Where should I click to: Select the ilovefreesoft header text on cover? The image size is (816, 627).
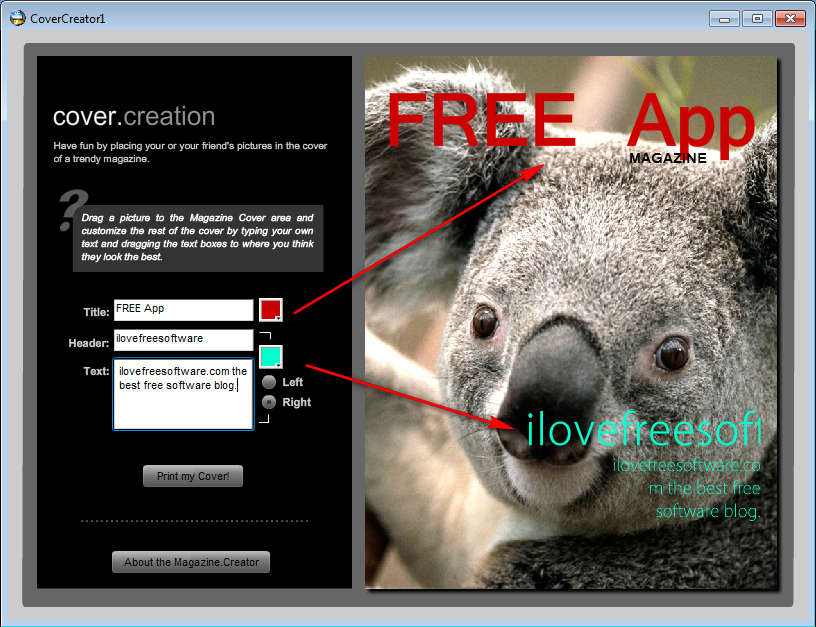[644, 429]
